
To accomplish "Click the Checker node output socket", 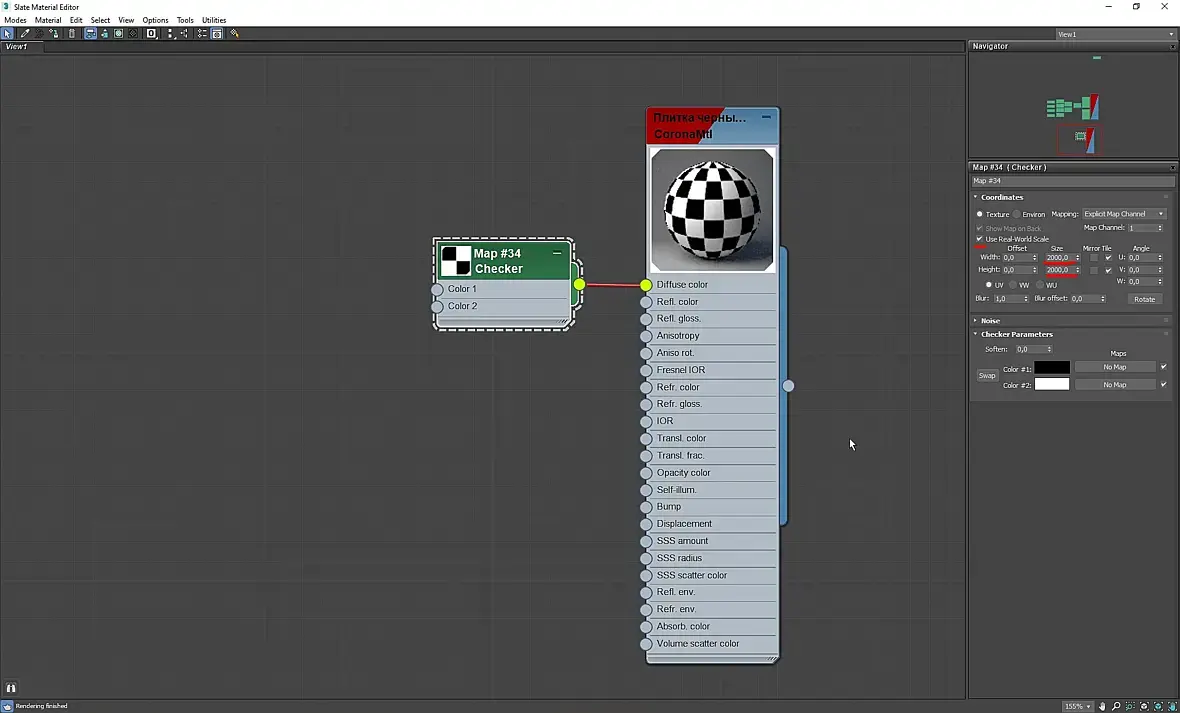I will coord(579,284).
